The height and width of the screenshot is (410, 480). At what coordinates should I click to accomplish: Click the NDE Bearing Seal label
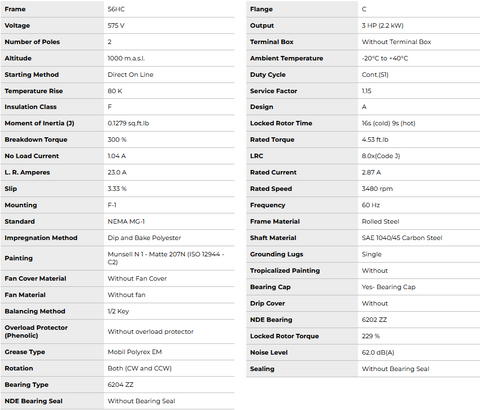coord(33,401)
